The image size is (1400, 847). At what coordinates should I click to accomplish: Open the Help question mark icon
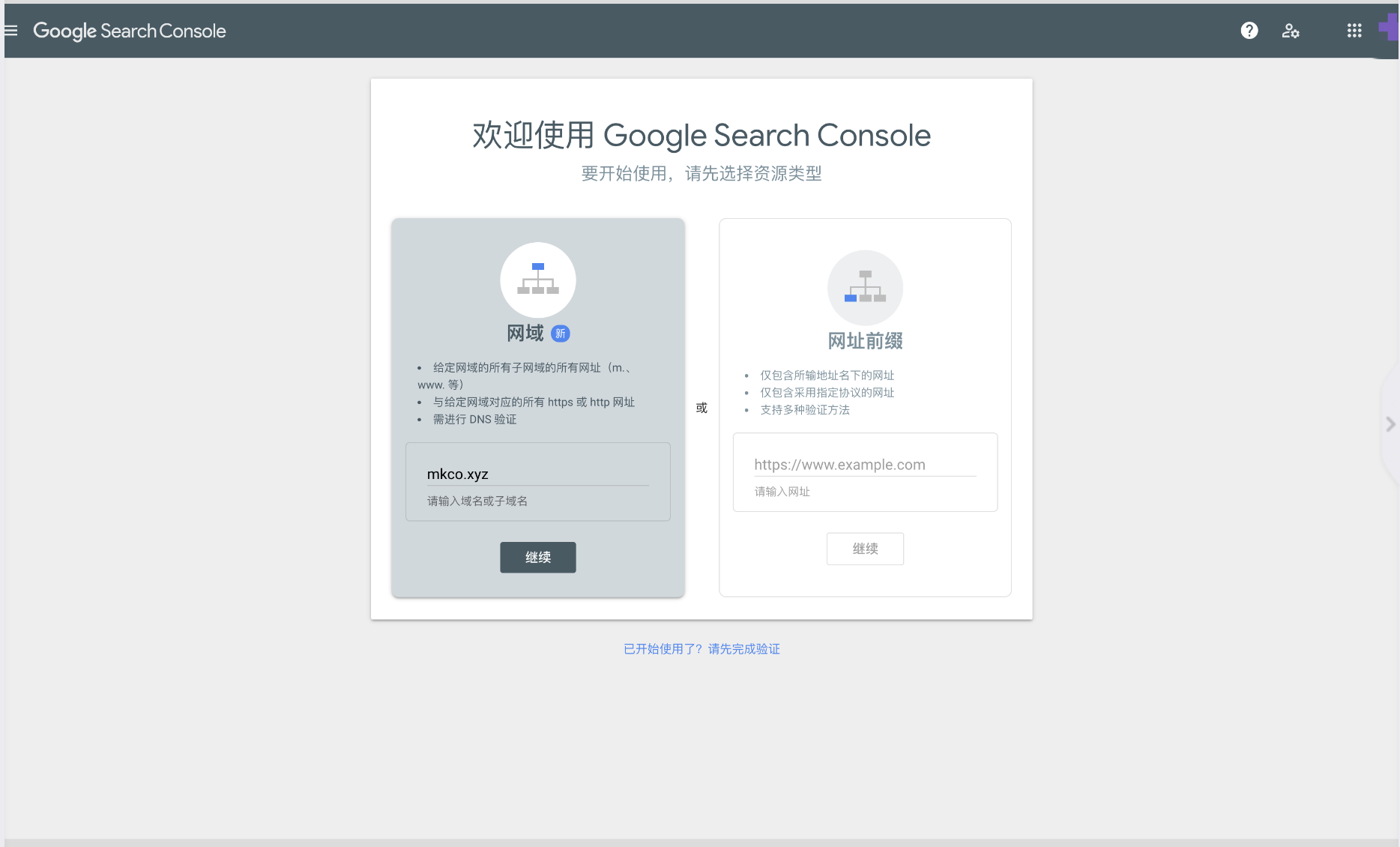pos(1249,31)
